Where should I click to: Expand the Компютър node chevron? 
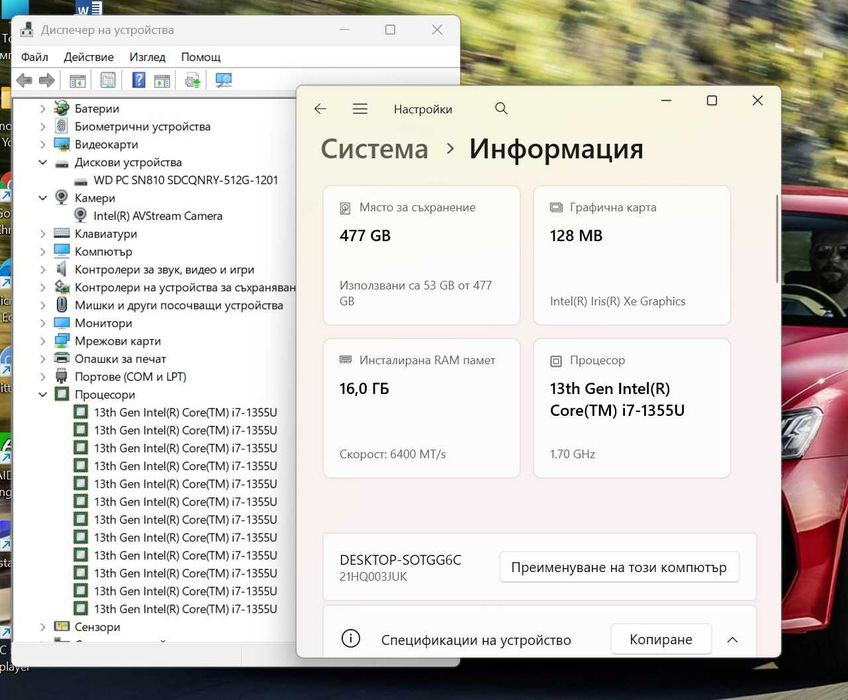tap(43, 252)
